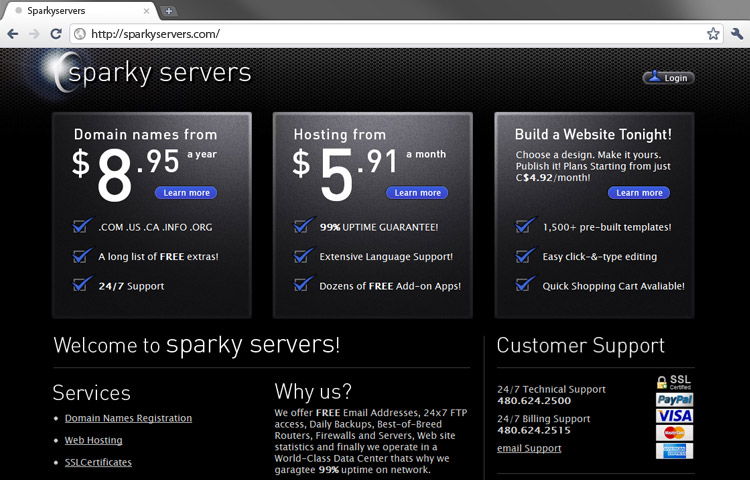Click the SSL Certified padlock badge
750x480 pixels.
click(674, 381)
